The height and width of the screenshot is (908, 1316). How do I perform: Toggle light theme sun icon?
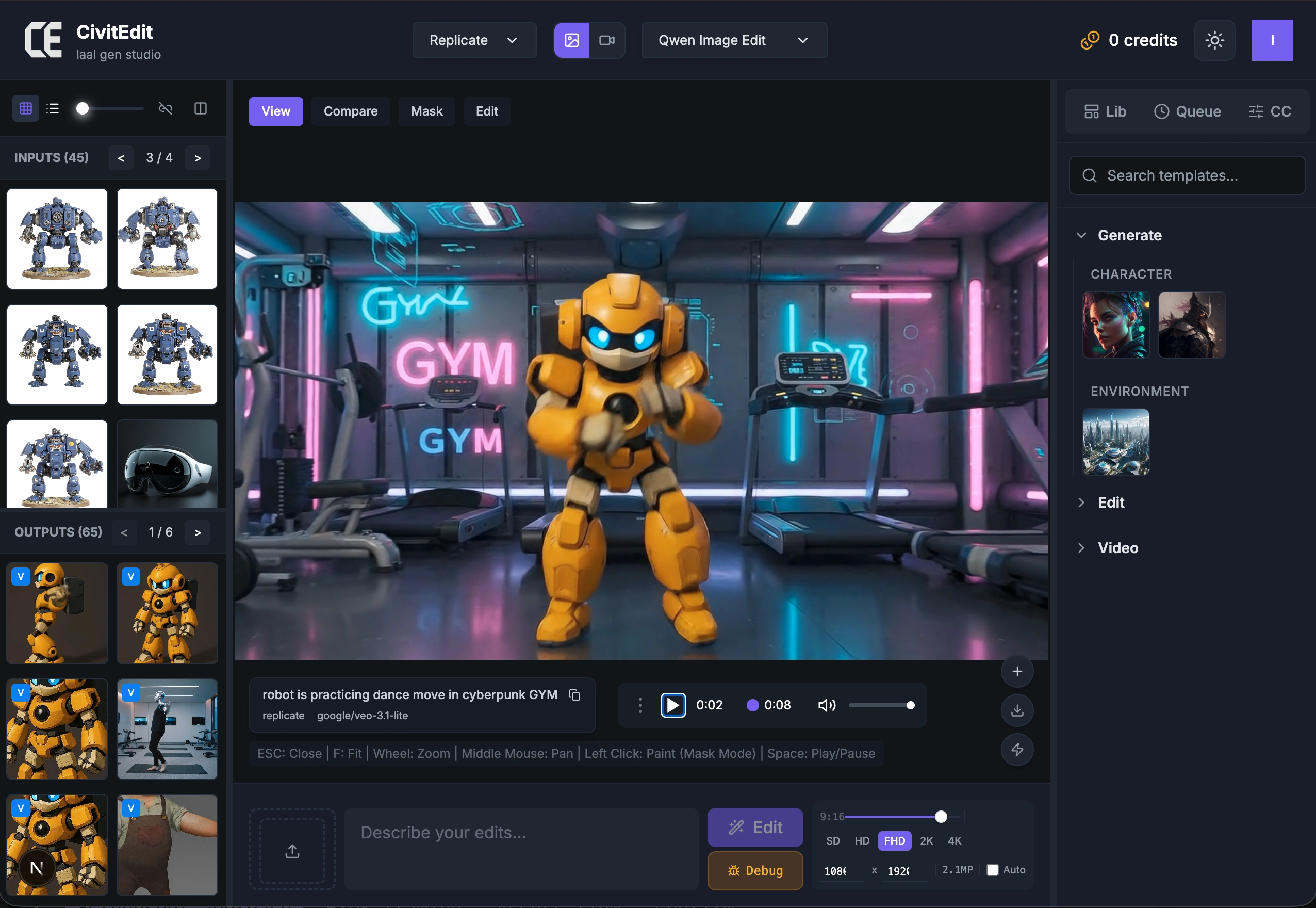click(1214, 40)
